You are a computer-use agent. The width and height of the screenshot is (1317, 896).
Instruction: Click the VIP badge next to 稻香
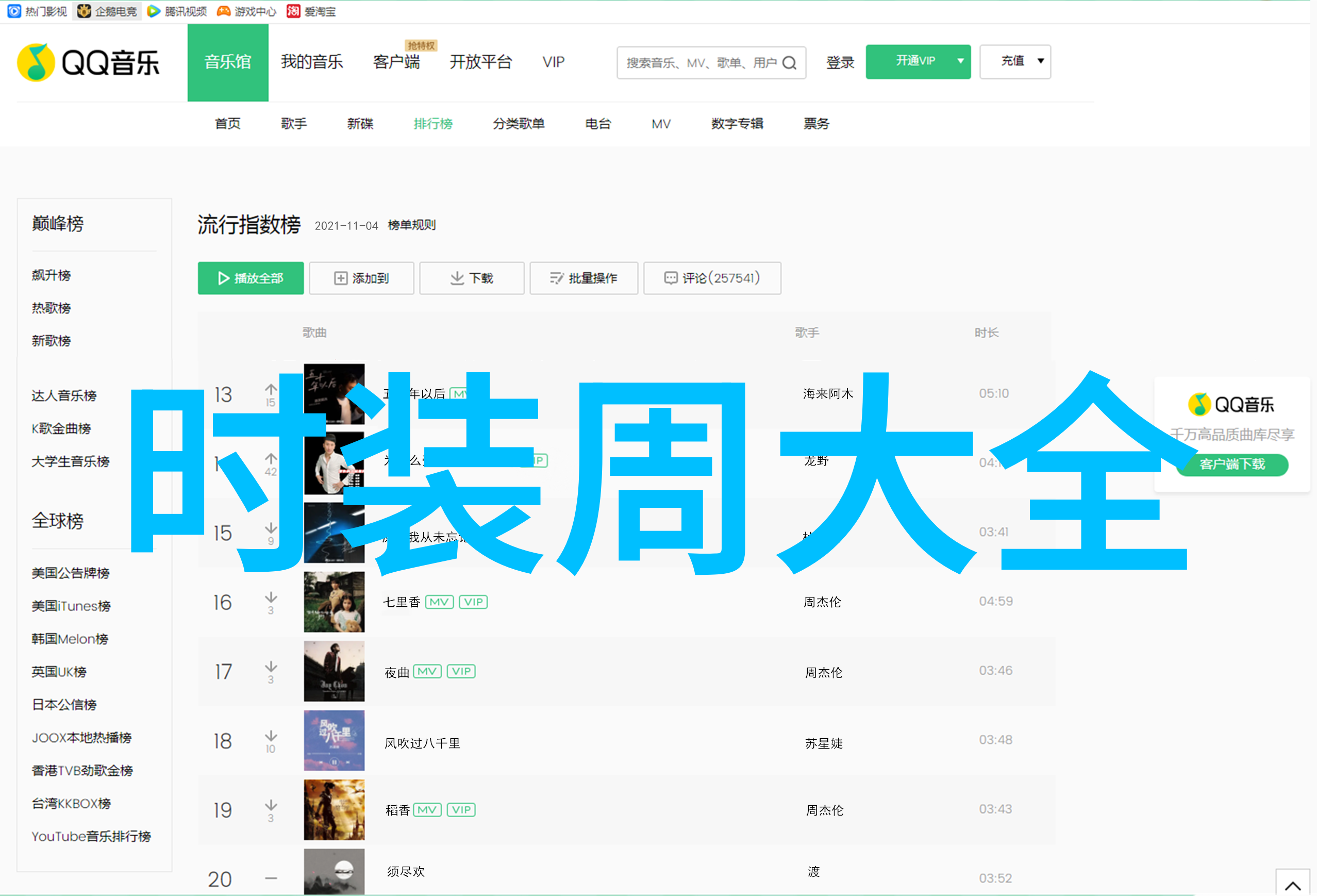(461, 810)
